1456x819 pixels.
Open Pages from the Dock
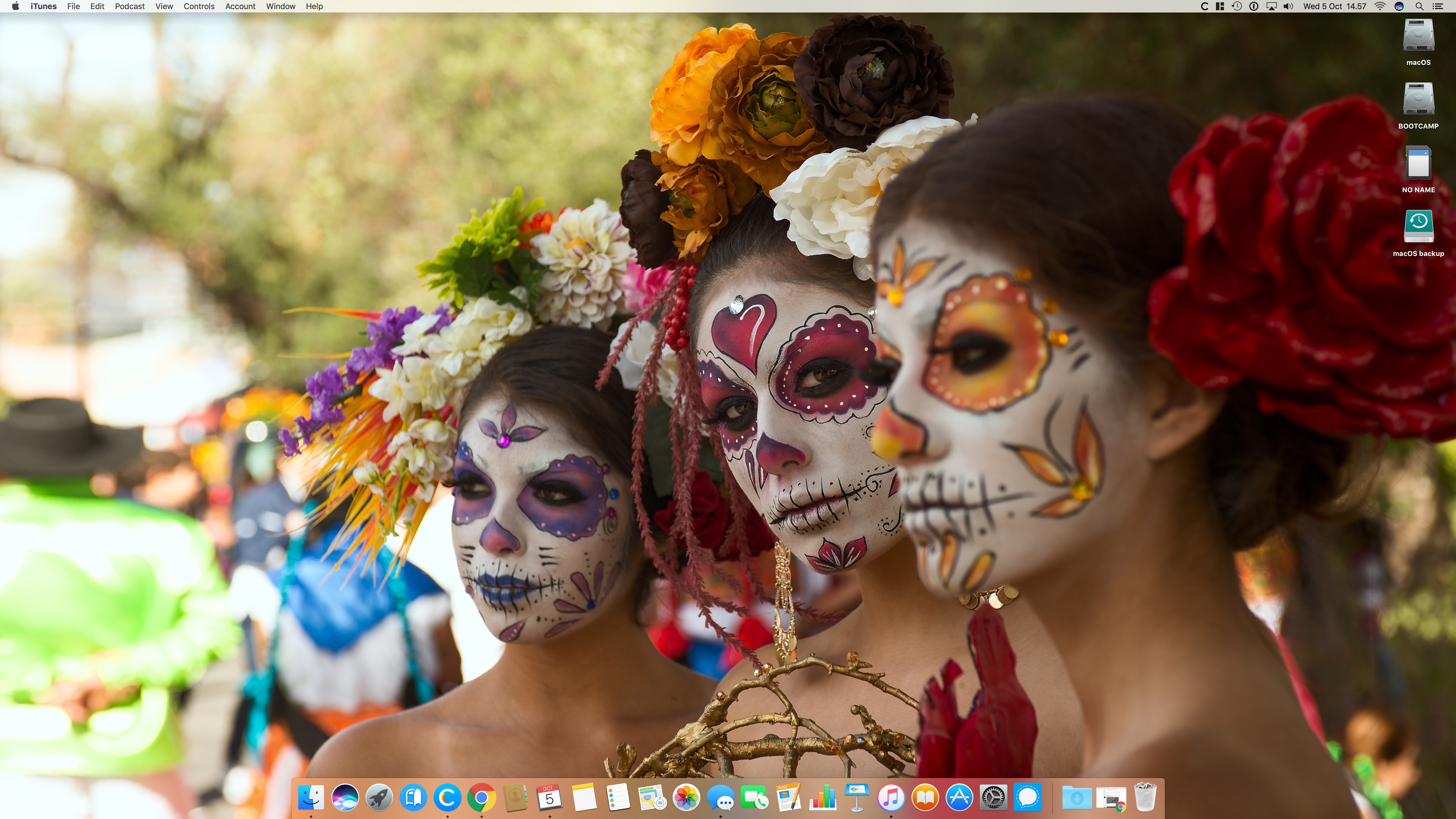[789, 797]
